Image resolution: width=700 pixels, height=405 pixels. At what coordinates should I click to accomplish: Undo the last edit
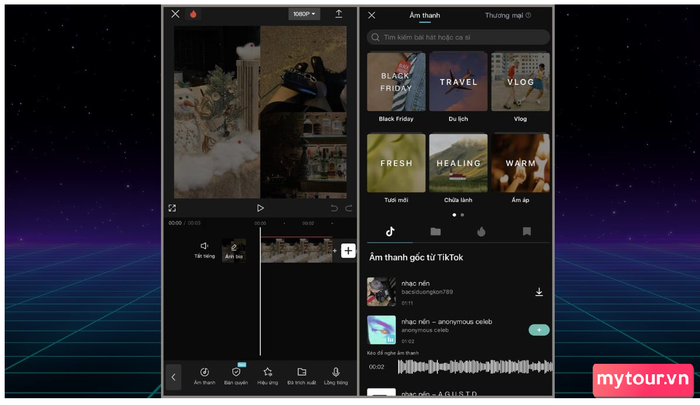334,208
